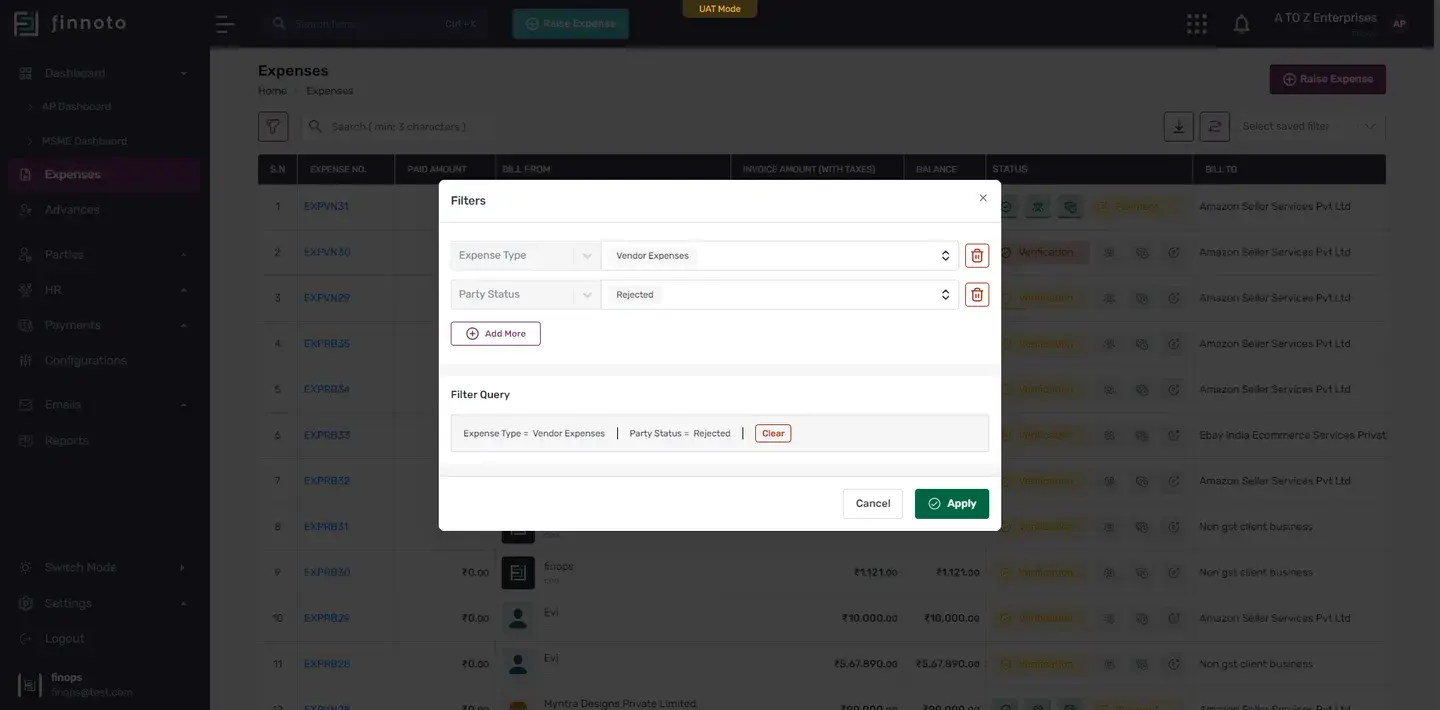Screen dimensions: 1440x710
Task: Open expense EXPRB30 link
Action: [327, 573]
